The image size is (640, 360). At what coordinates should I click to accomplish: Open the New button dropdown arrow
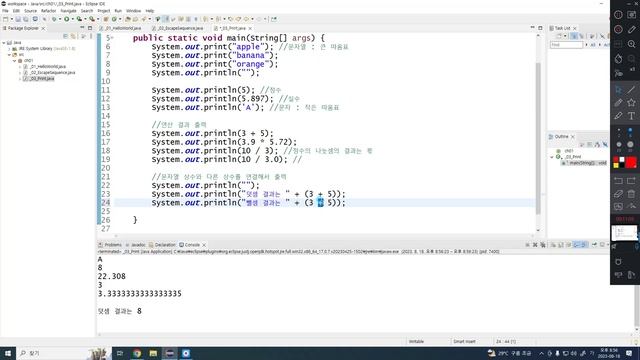(11, 19)
